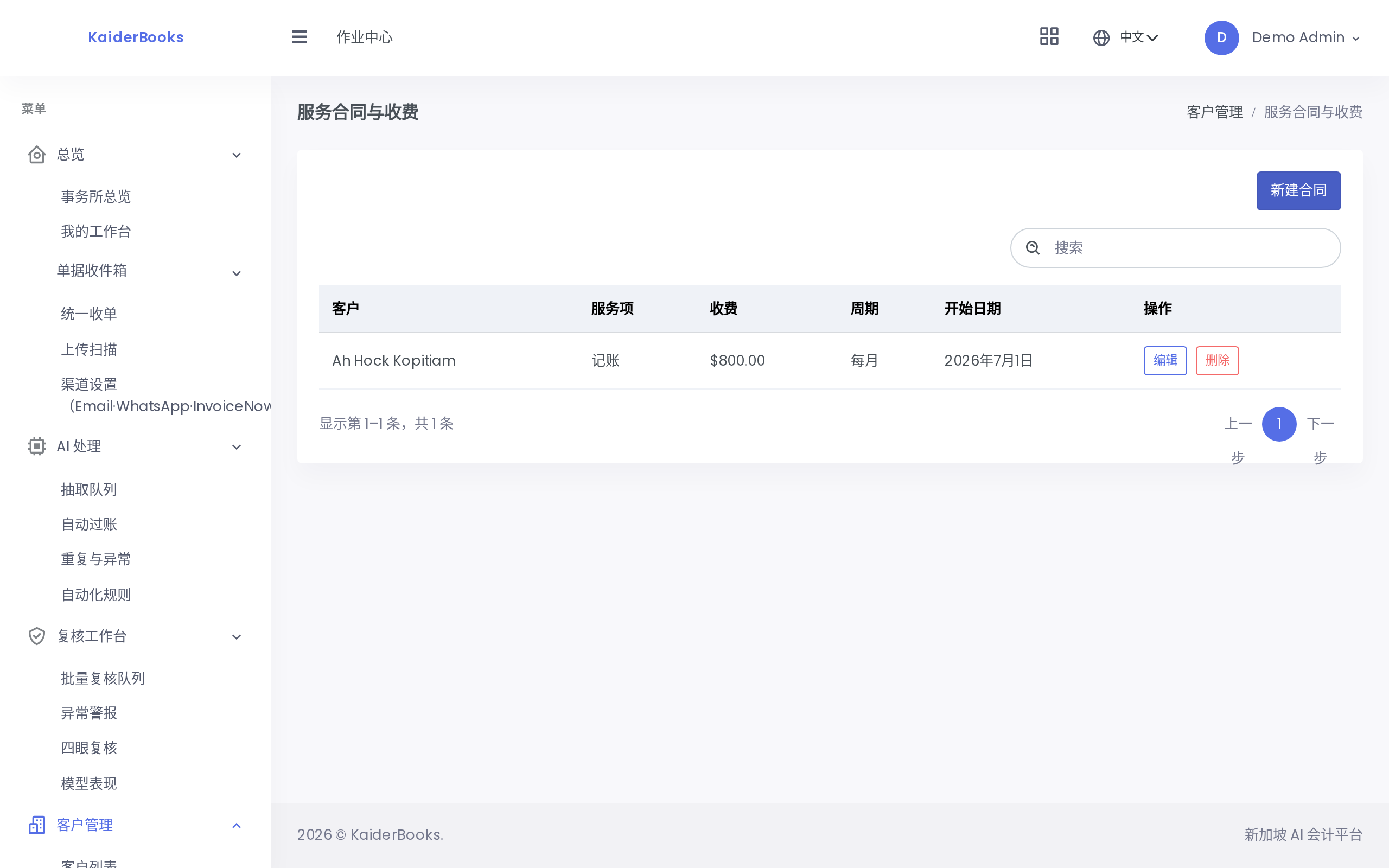Go to 异常警报 page
The image size is (1389, 868).
pyautogui.click(x=89, y=712)
